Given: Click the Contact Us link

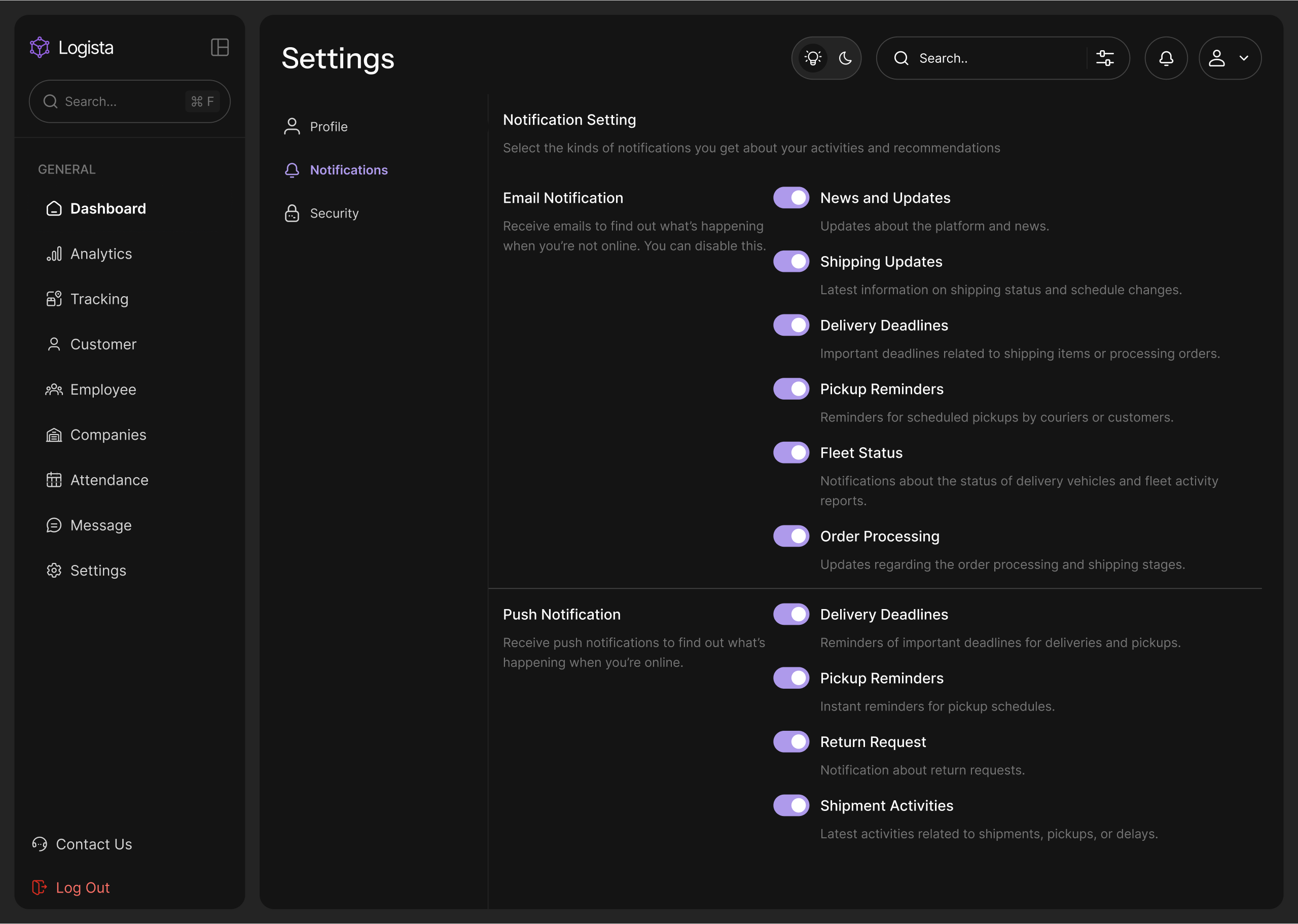Looking at the screenshot, I should [x=82, y=844].
